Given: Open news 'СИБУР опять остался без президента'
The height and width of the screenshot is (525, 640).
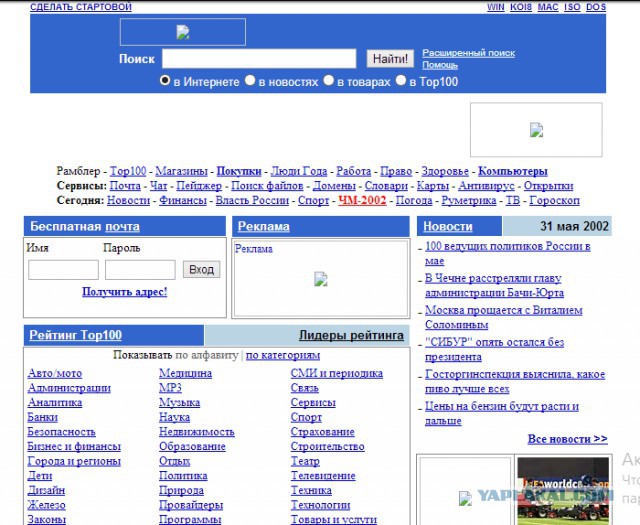Looking at the screenshot, I should tap(494, 349).
